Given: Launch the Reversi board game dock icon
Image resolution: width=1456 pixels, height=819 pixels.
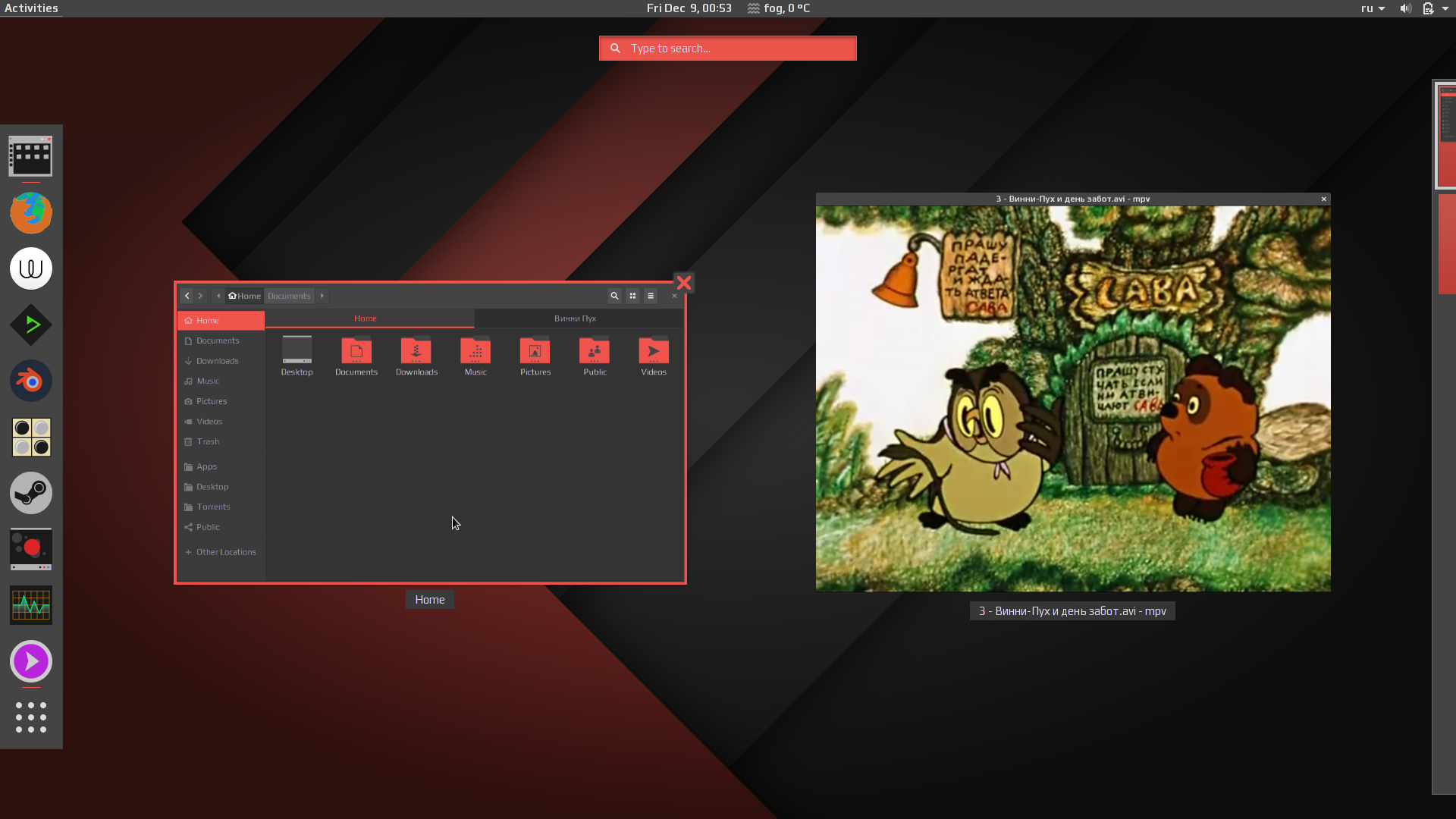Looking at the screenshot, I should tap(31, 437).
